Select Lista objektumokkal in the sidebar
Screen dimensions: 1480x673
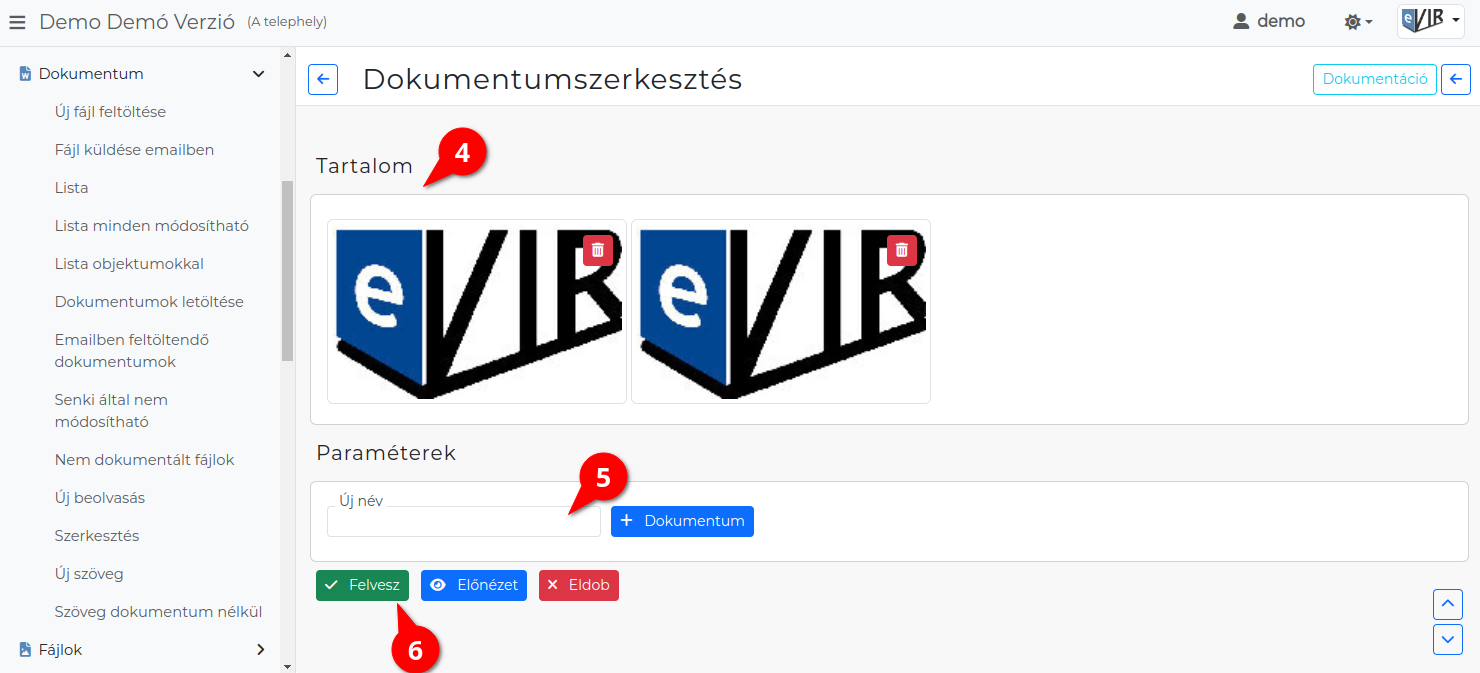pyautogui.click(x=129, y=264)
